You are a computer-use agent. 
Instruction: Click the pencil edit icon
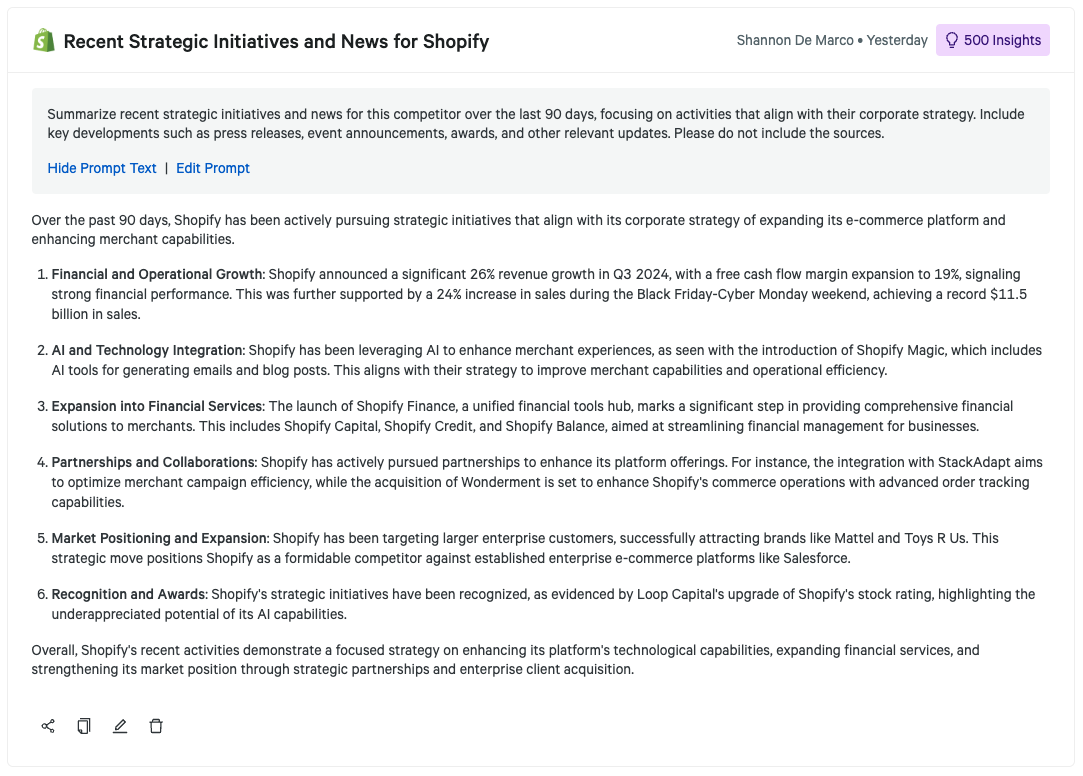[x=120, y=726]
